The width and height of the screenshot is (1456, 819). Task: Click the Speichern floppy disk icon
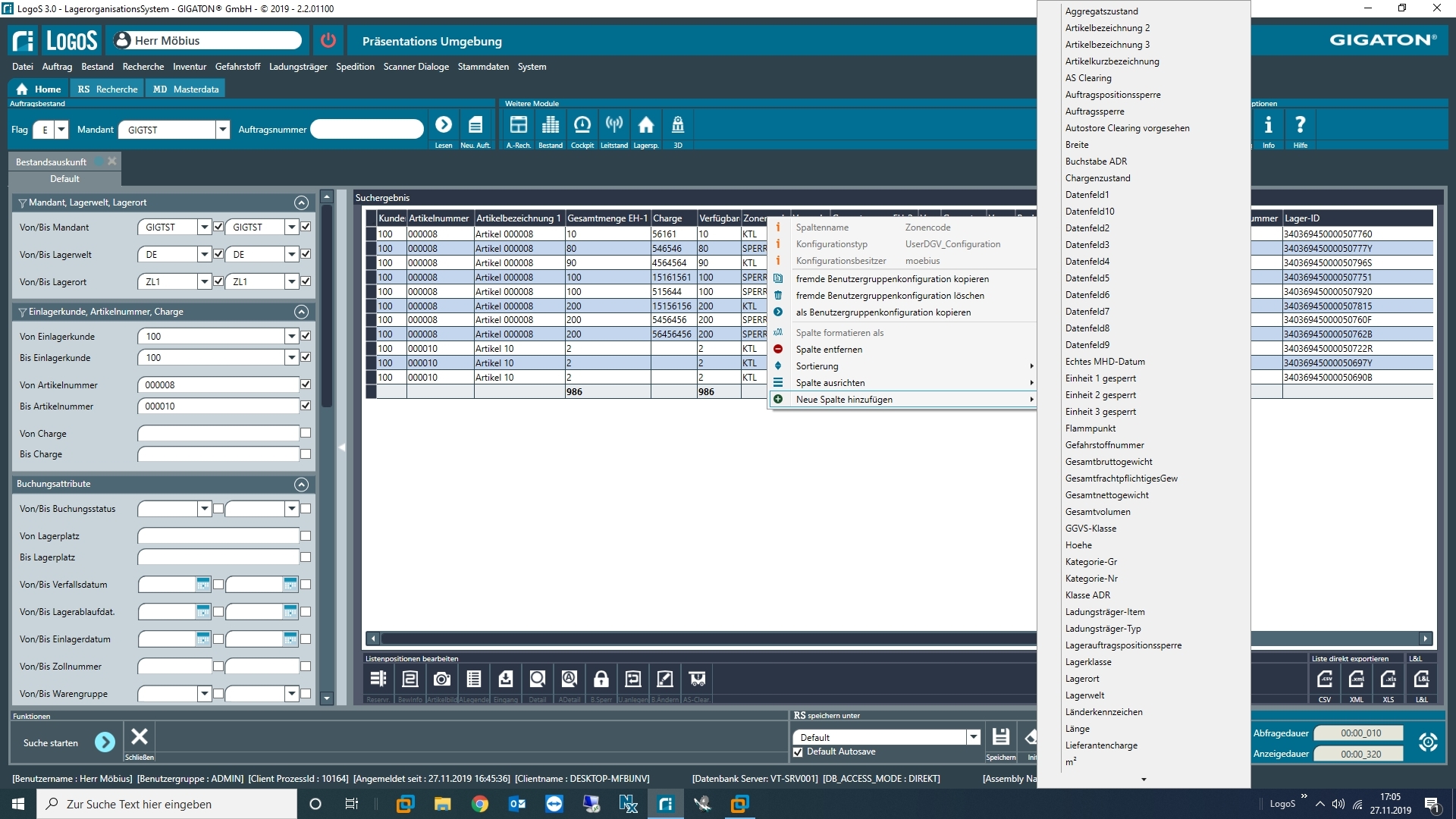(x=1000, y=736)
